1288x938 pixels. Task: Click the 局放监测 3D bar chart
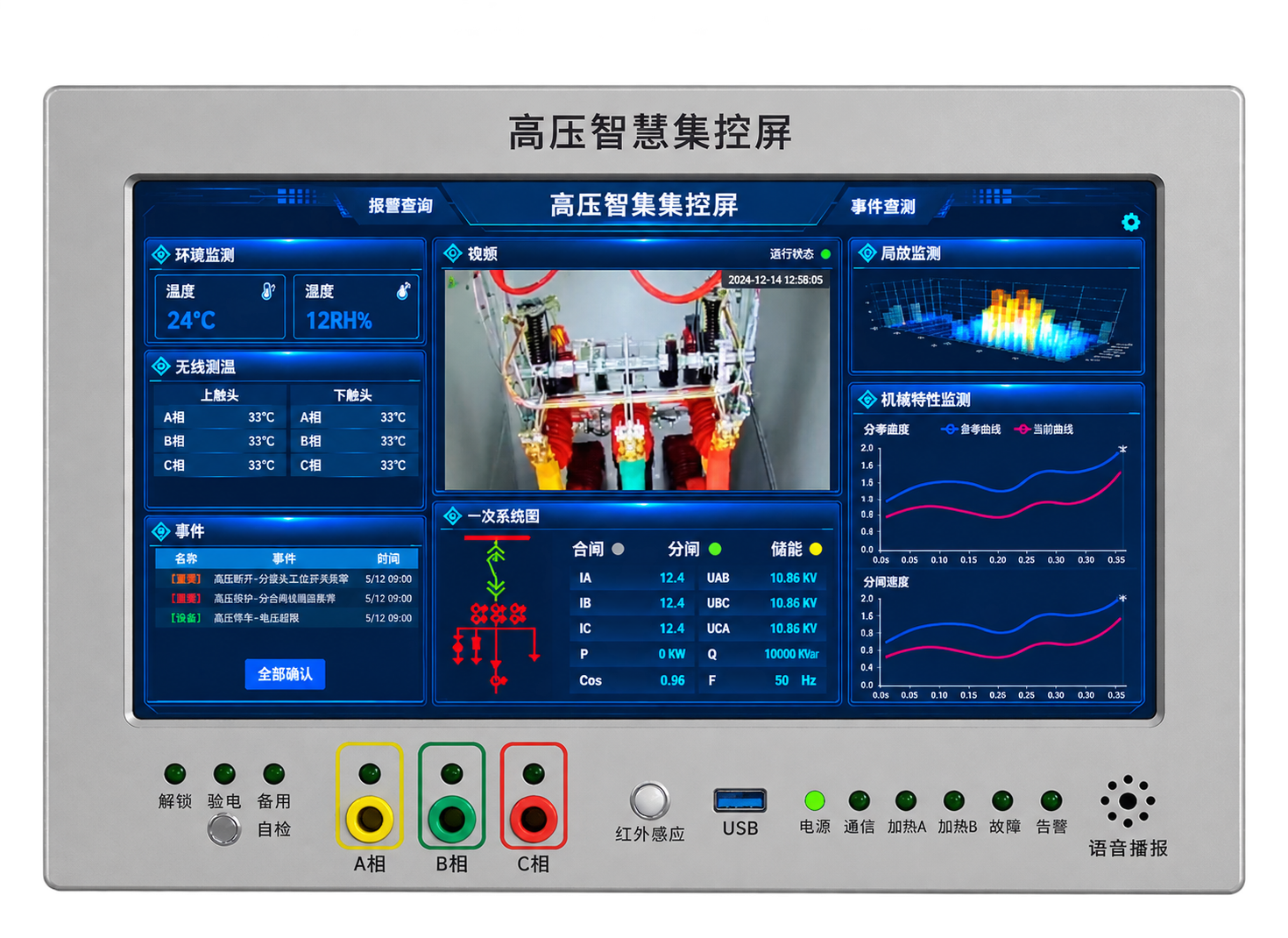pyautogui.click(x=995, y=319)
